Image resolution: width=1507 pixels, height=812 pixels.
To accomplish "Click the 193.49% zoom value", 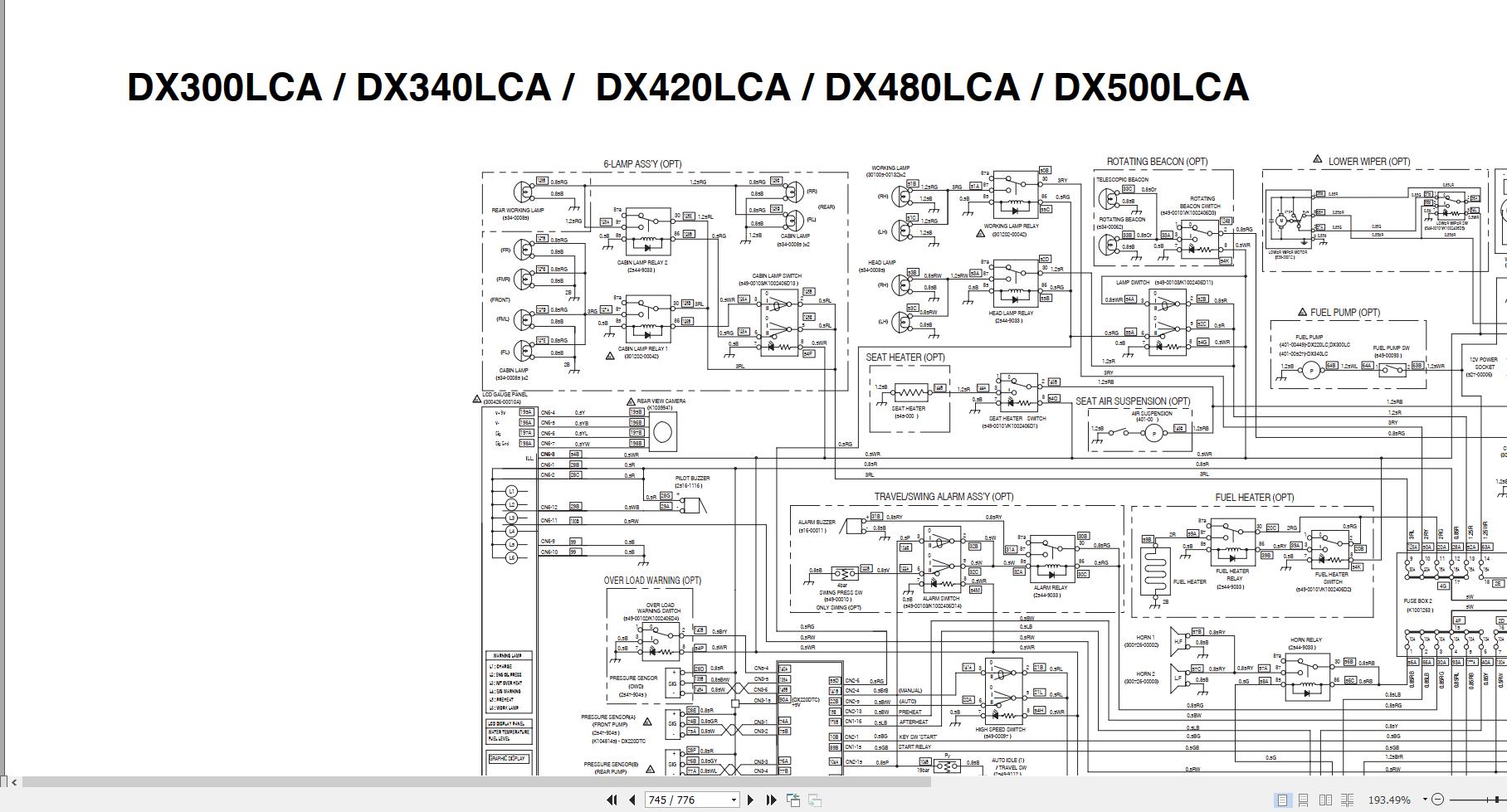I will point(1388,800).
